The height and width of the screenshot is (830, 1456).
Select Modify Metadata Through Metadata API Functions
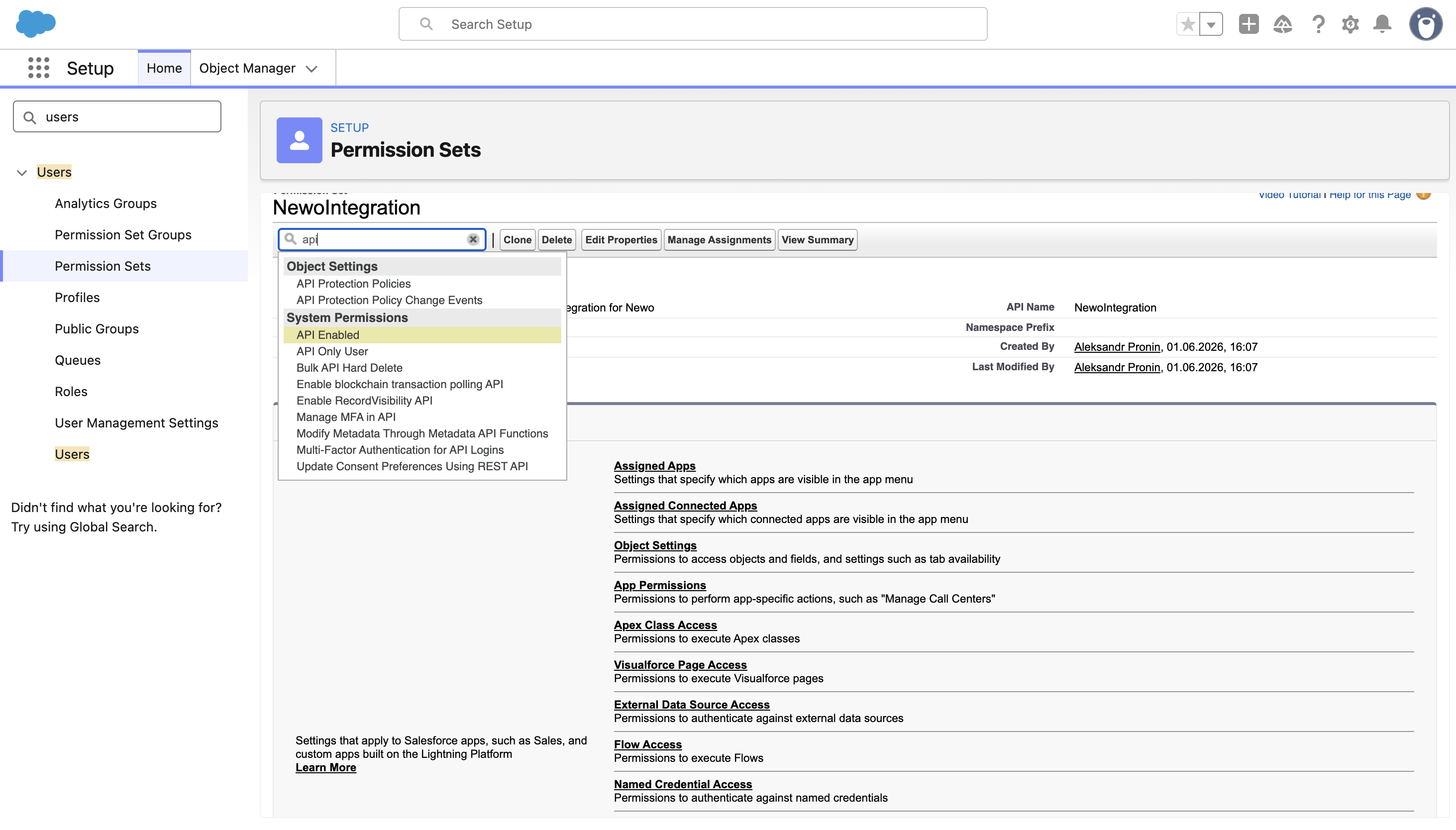point(422,434)
